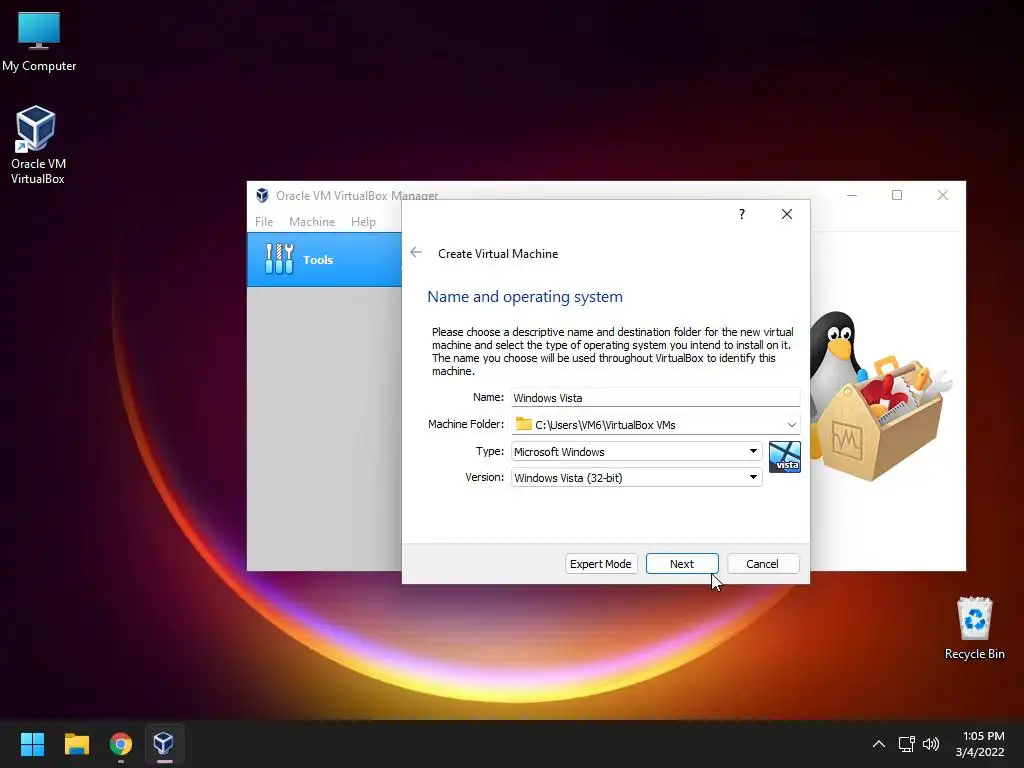Click the VirtualBox taskbar icon
The width and height of the screenshot is (1024, 768).
tap(164, 744)
